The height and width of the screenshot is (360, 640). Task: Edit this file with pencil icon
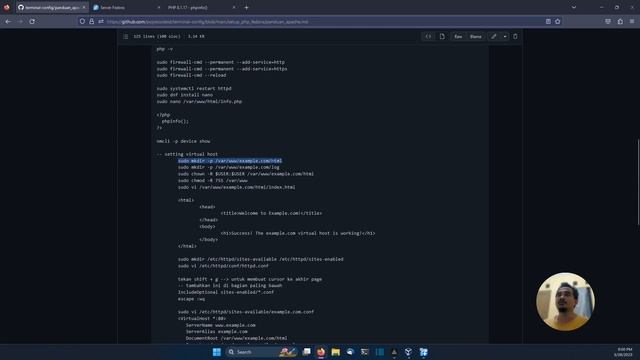coord(493,36)
